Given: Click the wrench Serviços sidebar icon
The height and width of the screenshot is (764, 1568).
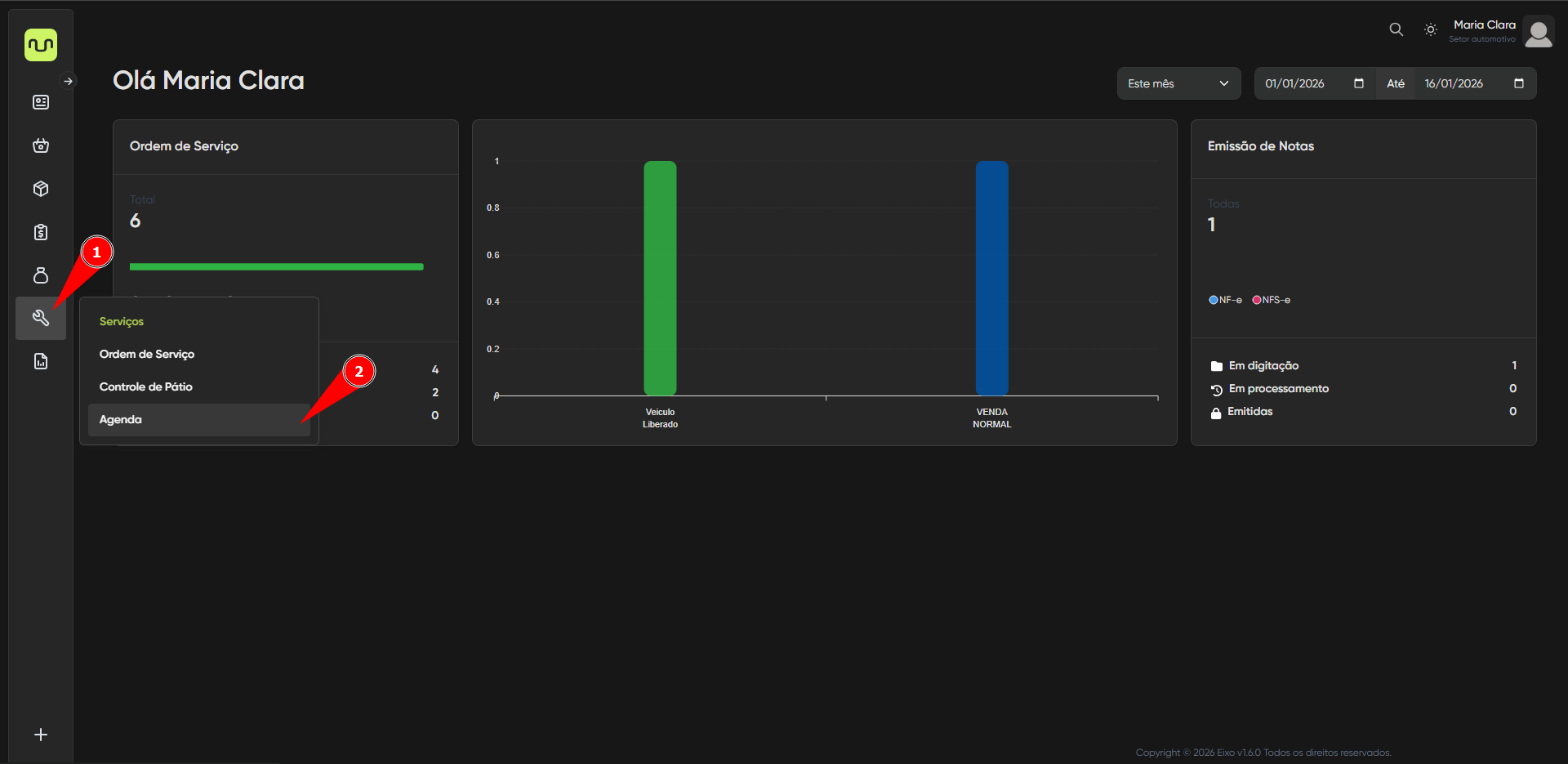Looking at the screenshot, I should 41,318.
